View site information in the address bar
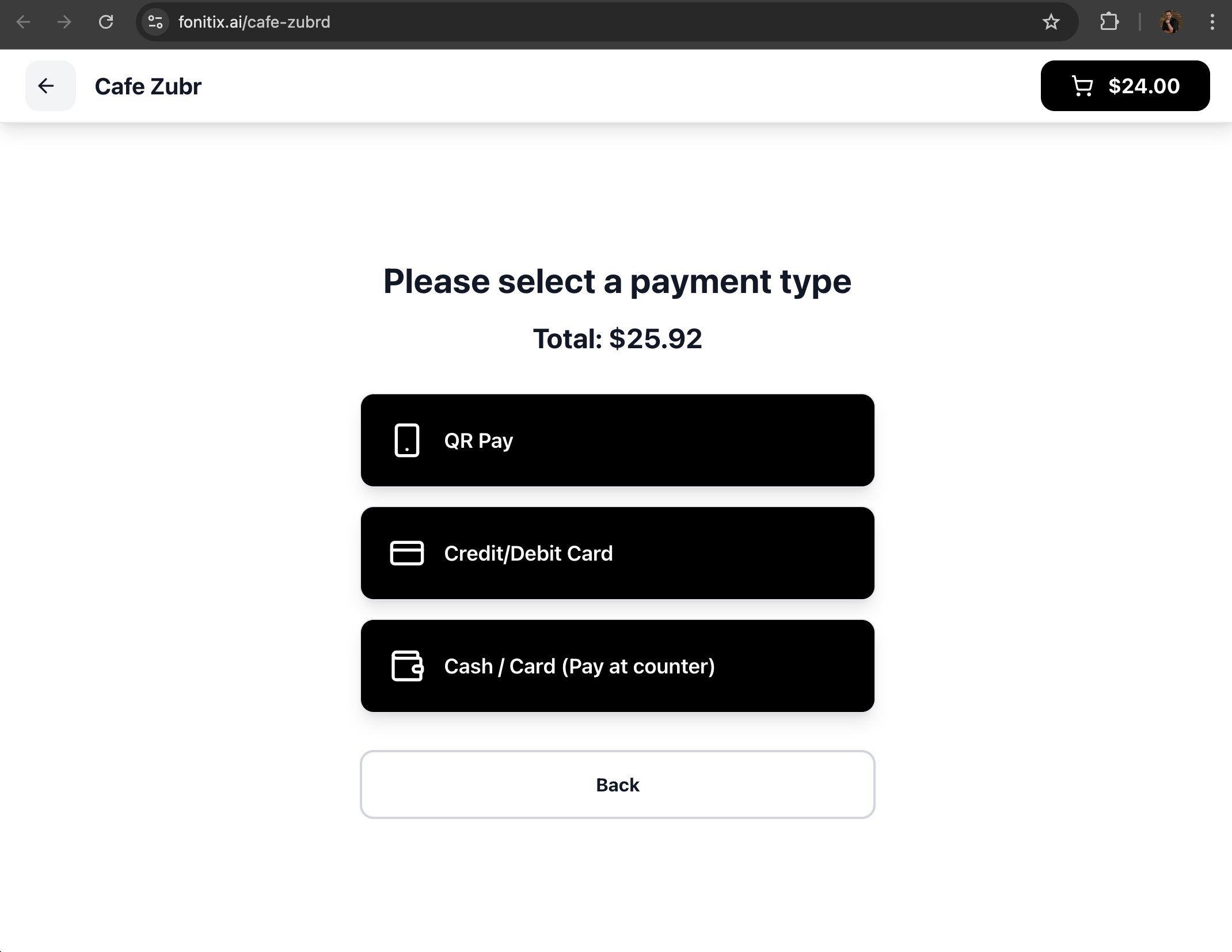Screen dimensions: 1232x952 tap(155, 22)
